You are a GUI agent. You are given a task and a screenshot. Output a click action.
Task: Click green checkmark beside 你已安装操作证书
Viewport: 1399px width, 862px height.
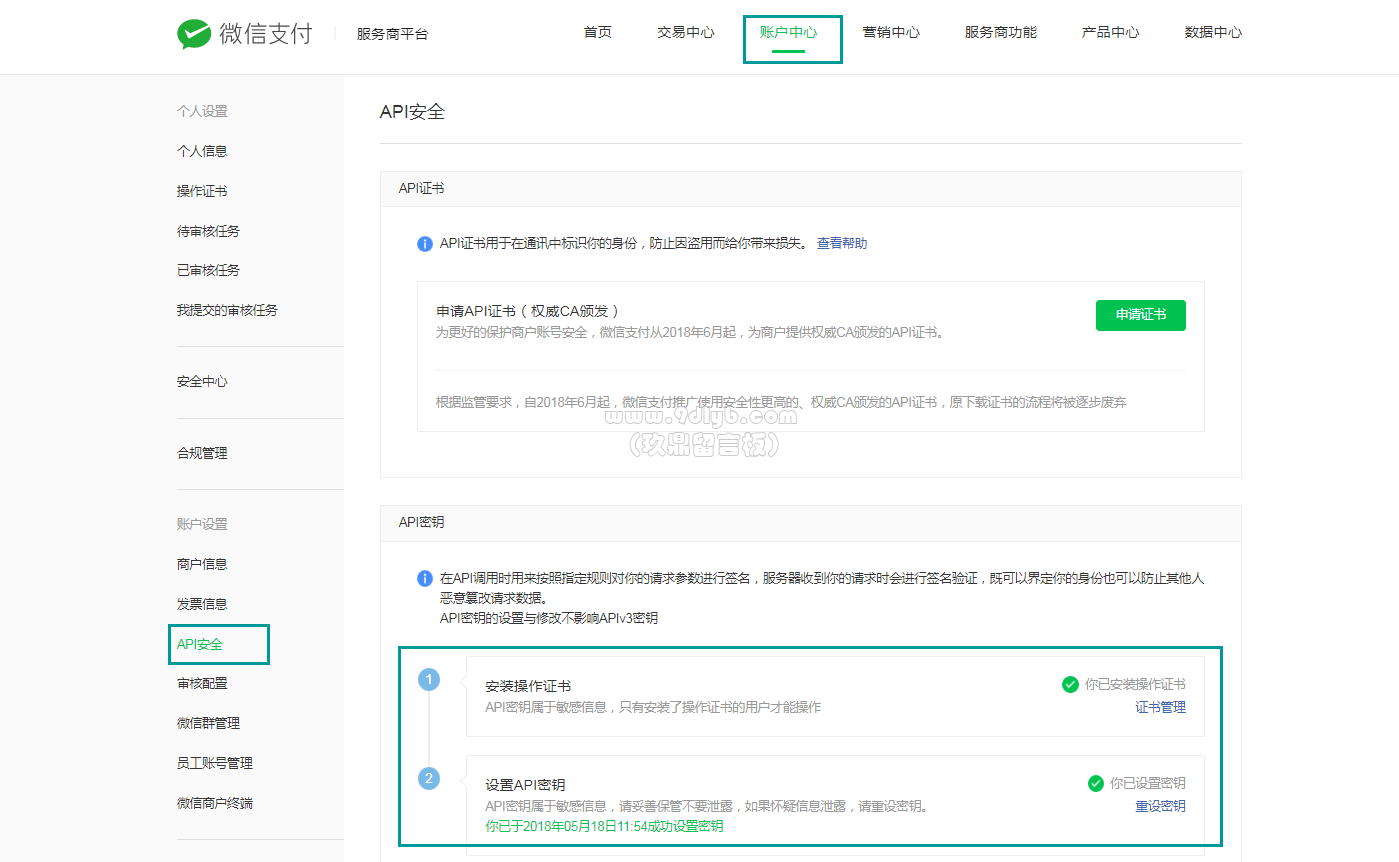pyautogui.click(x=1070, y=685)
